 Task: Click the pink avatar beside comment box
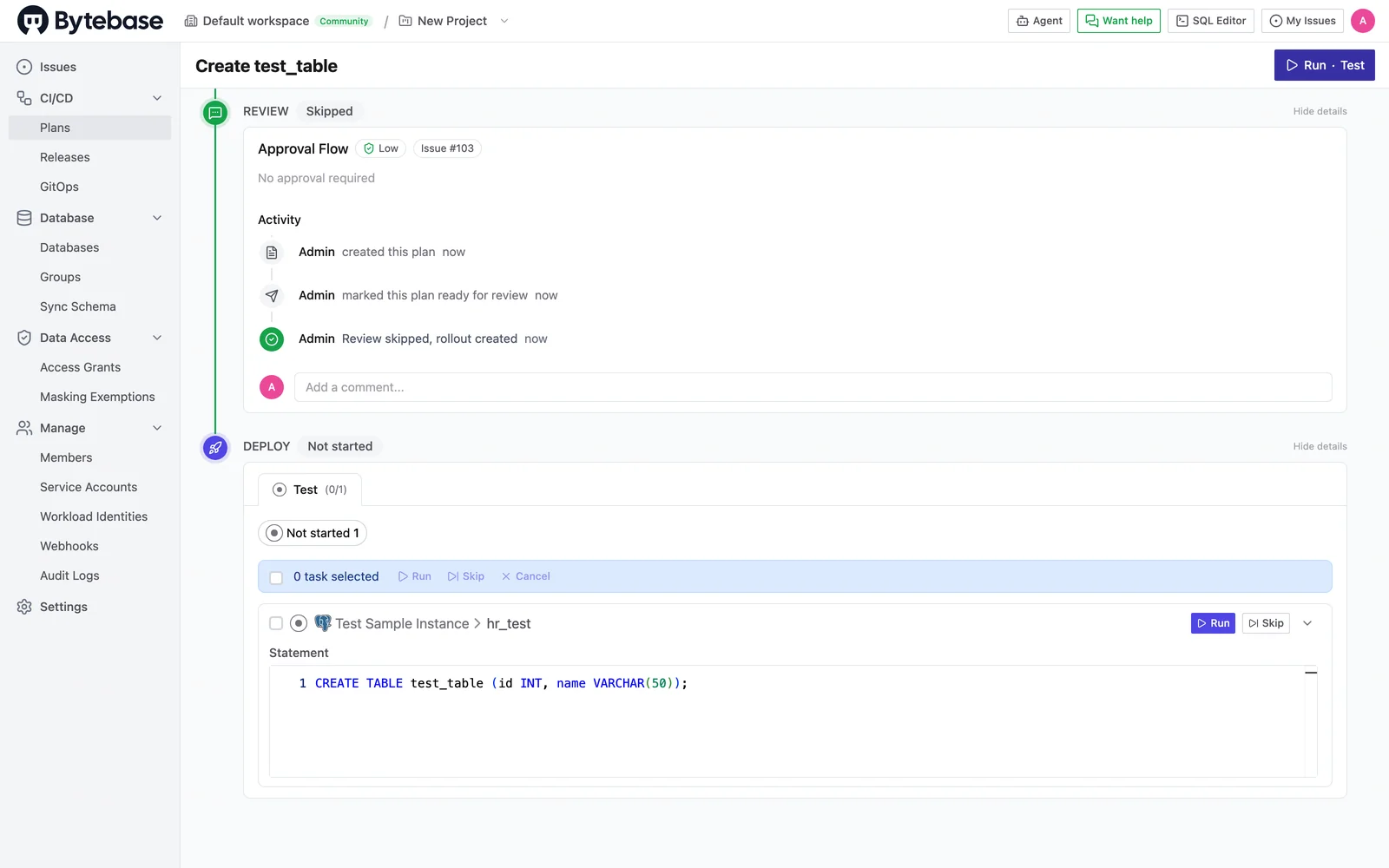[272, 387]
